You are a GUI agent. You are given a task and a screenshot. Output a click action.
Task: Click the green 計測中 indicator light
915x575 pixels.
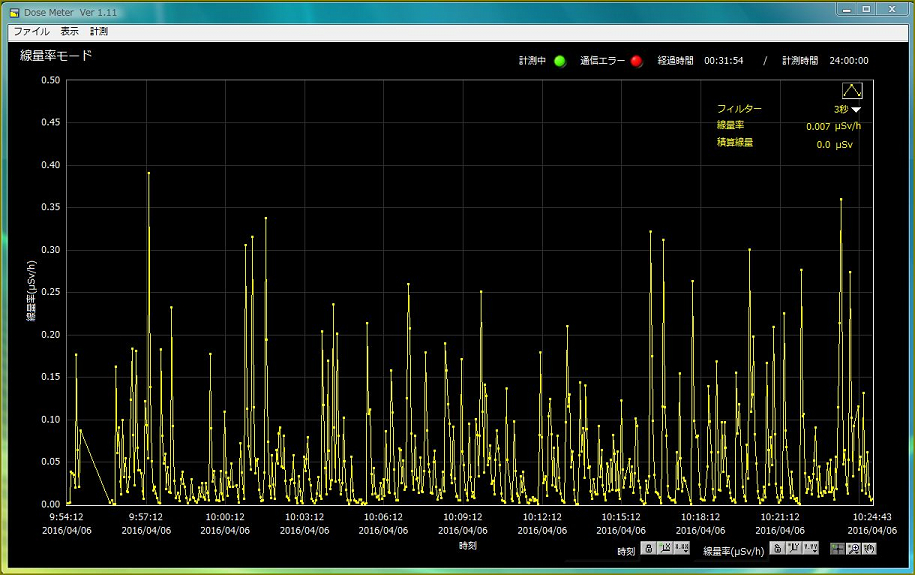tap(560, 61)
